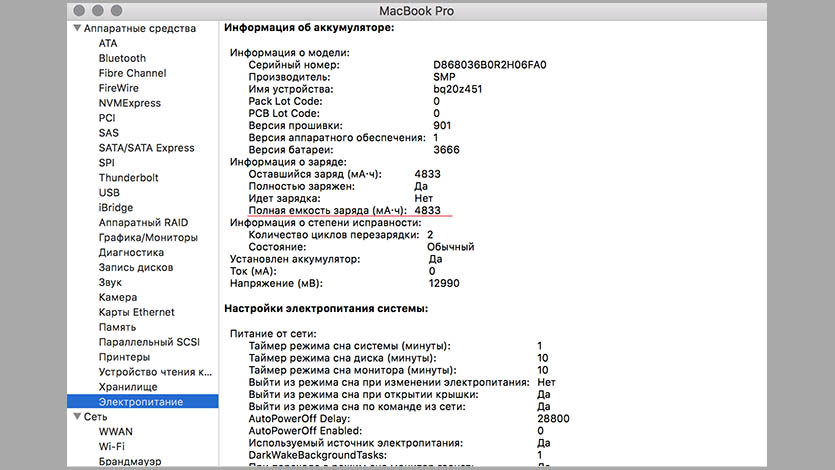835x470 pixels.
Task: Select SAS in the sidebar
Action: tap(109, 133)
